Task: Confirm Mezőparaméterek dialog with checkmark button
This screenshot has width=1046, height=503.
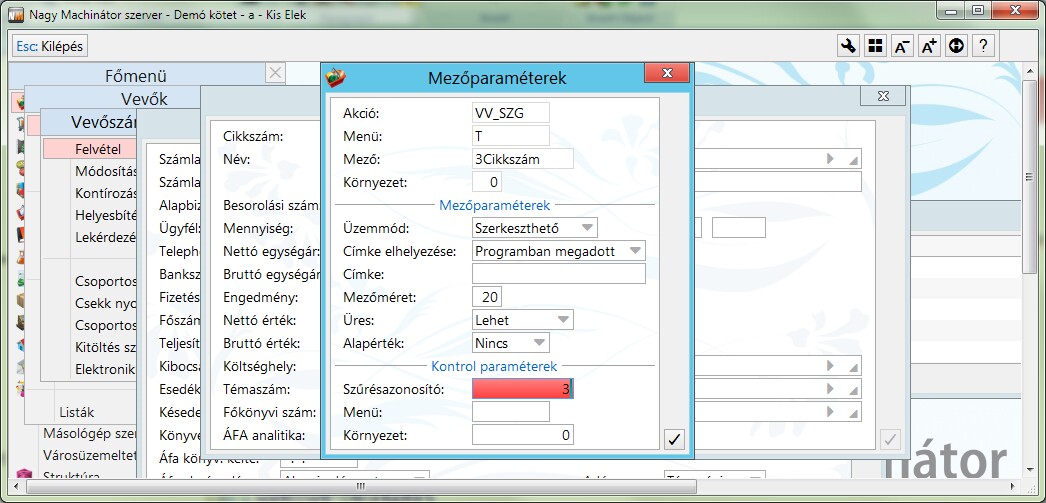Action: point(674,439)
